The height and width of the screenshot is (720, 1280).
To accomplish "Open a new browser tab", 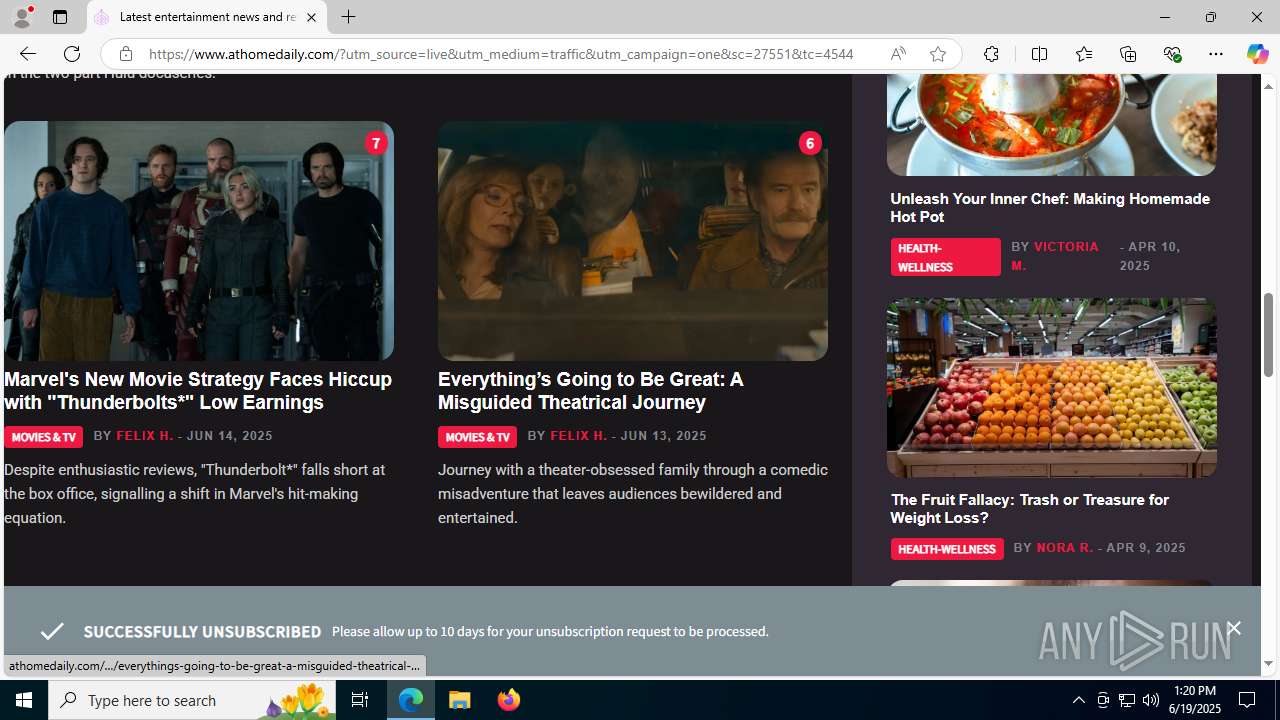I will coord(348,17).
